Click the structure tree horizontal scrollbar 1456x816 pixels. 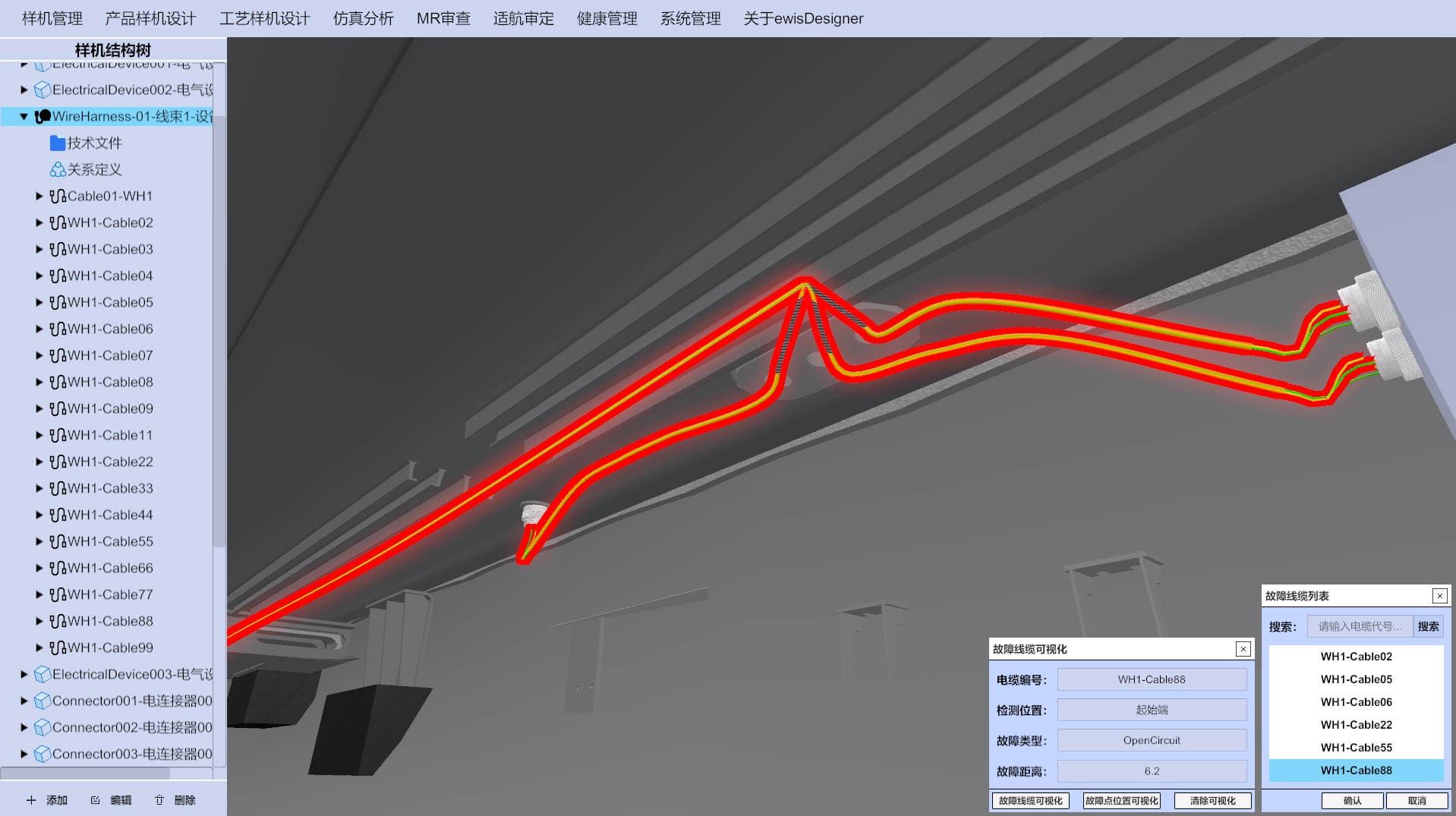[85, 773]
